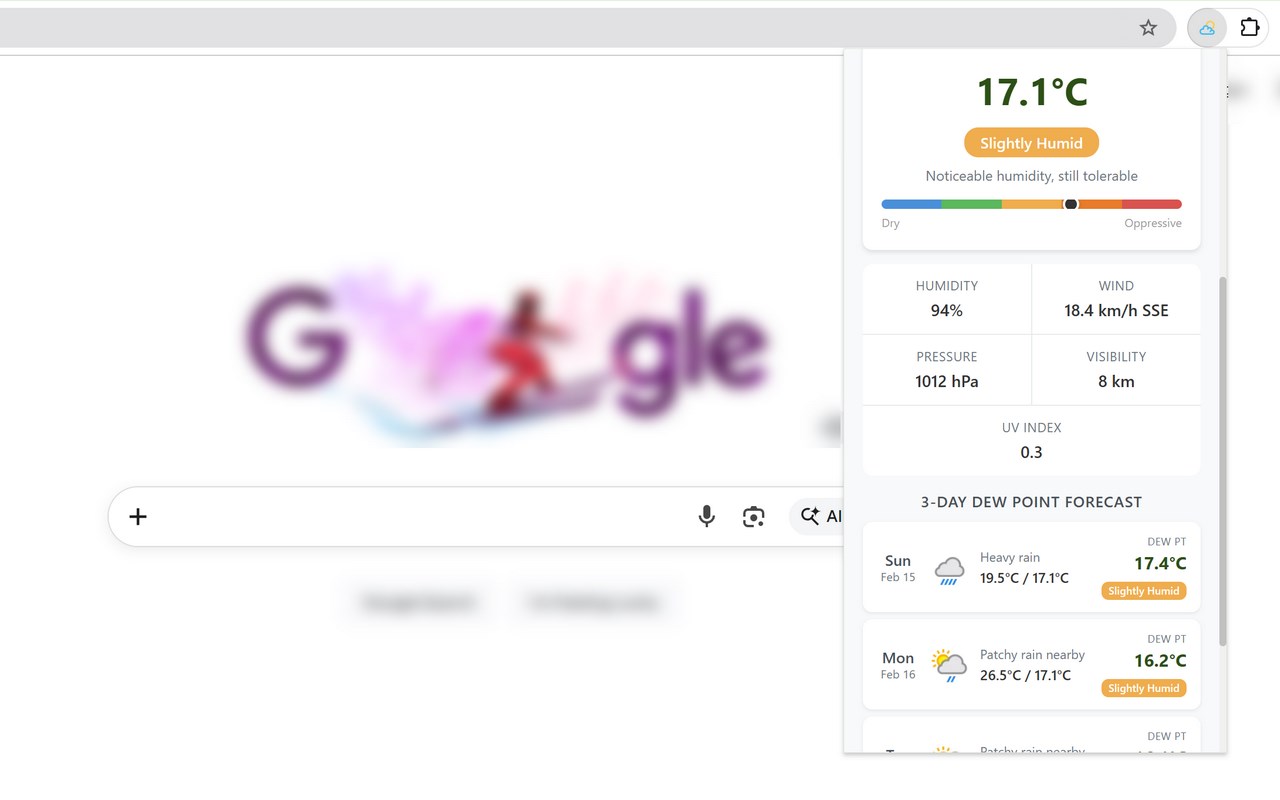Viewport: 1280px width, 800px height.
Task: Open the Extensions puzzle piece menu
Action: tap(1250, 28)
